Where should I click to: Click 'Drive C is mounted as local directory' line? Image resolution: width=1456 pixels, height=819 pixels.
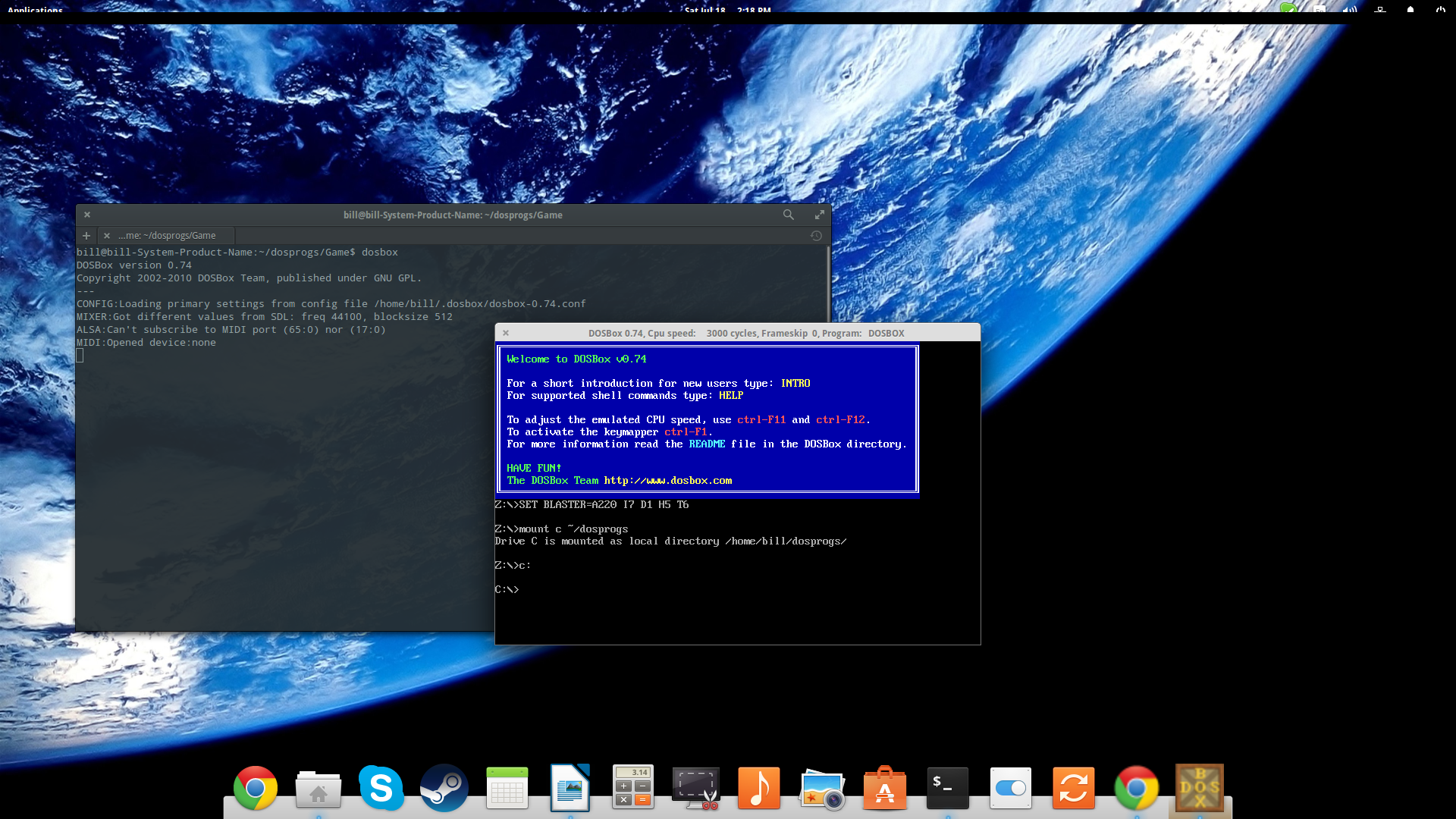(x=670, y=541)
